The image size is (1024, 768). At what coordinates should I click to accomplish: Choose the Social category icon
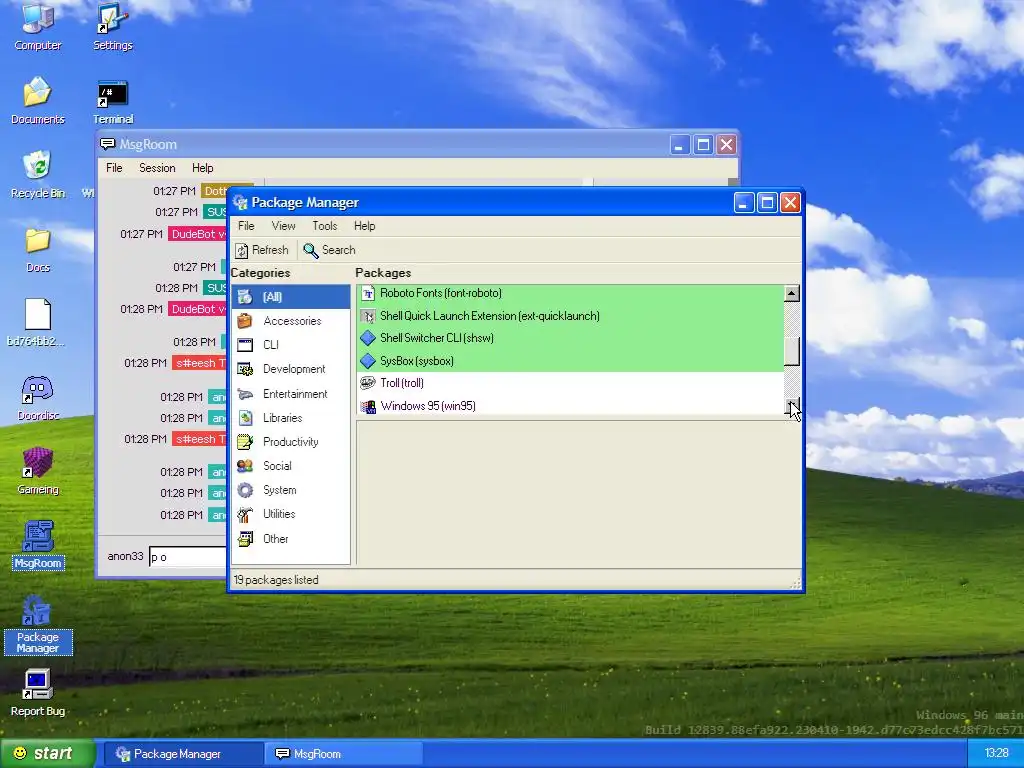(x=245, y=466)
